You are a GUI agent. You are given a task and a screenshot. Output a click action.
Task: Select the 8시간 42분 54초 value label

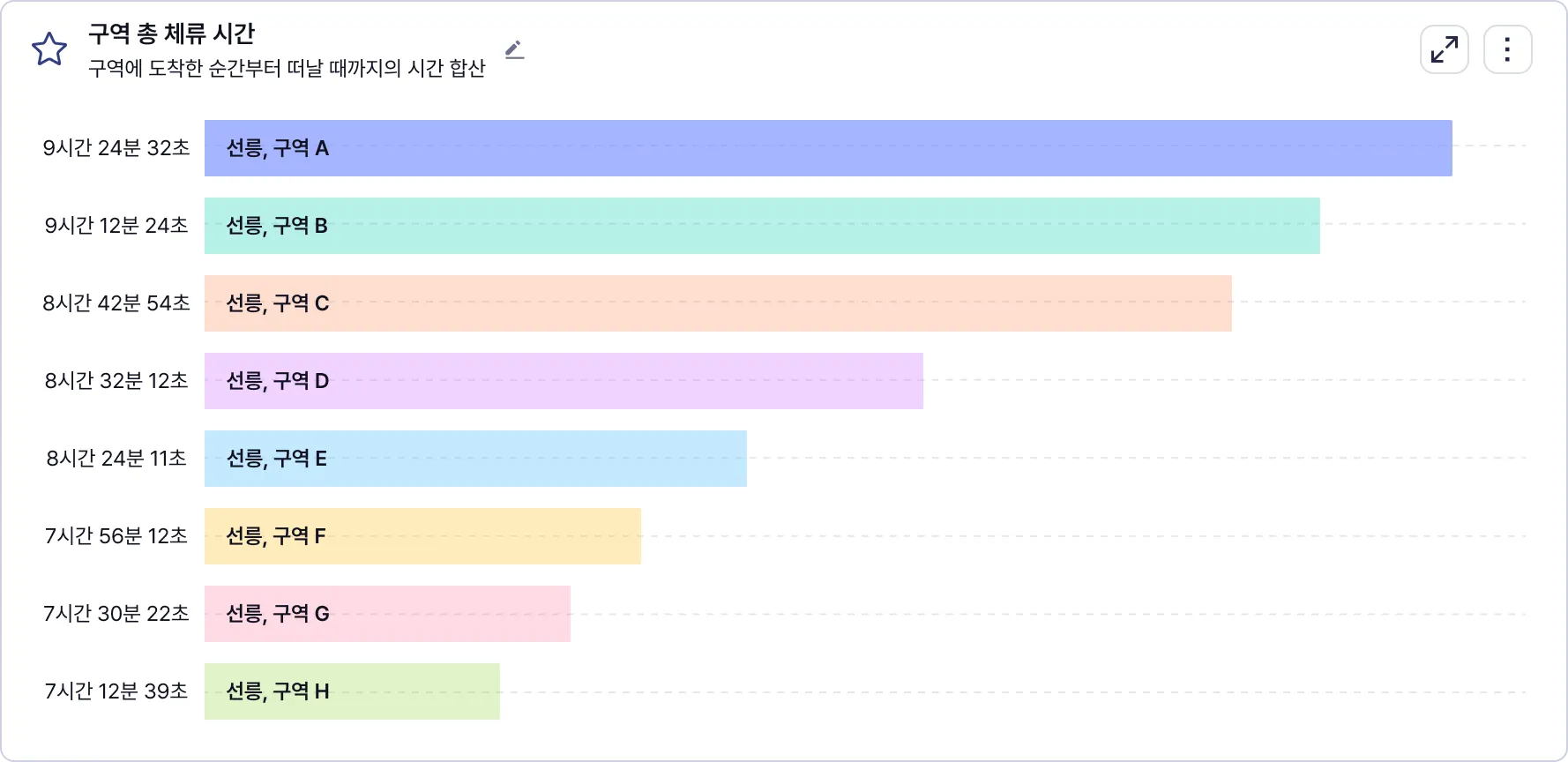point(116,303)
